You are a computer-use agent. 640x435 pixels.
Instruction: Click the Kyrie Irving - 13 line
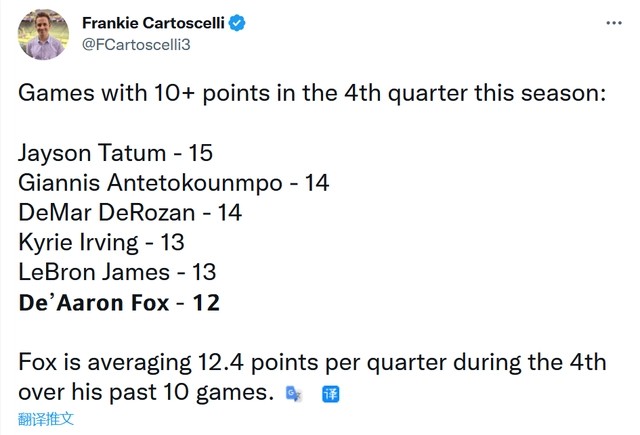(101, 243)
